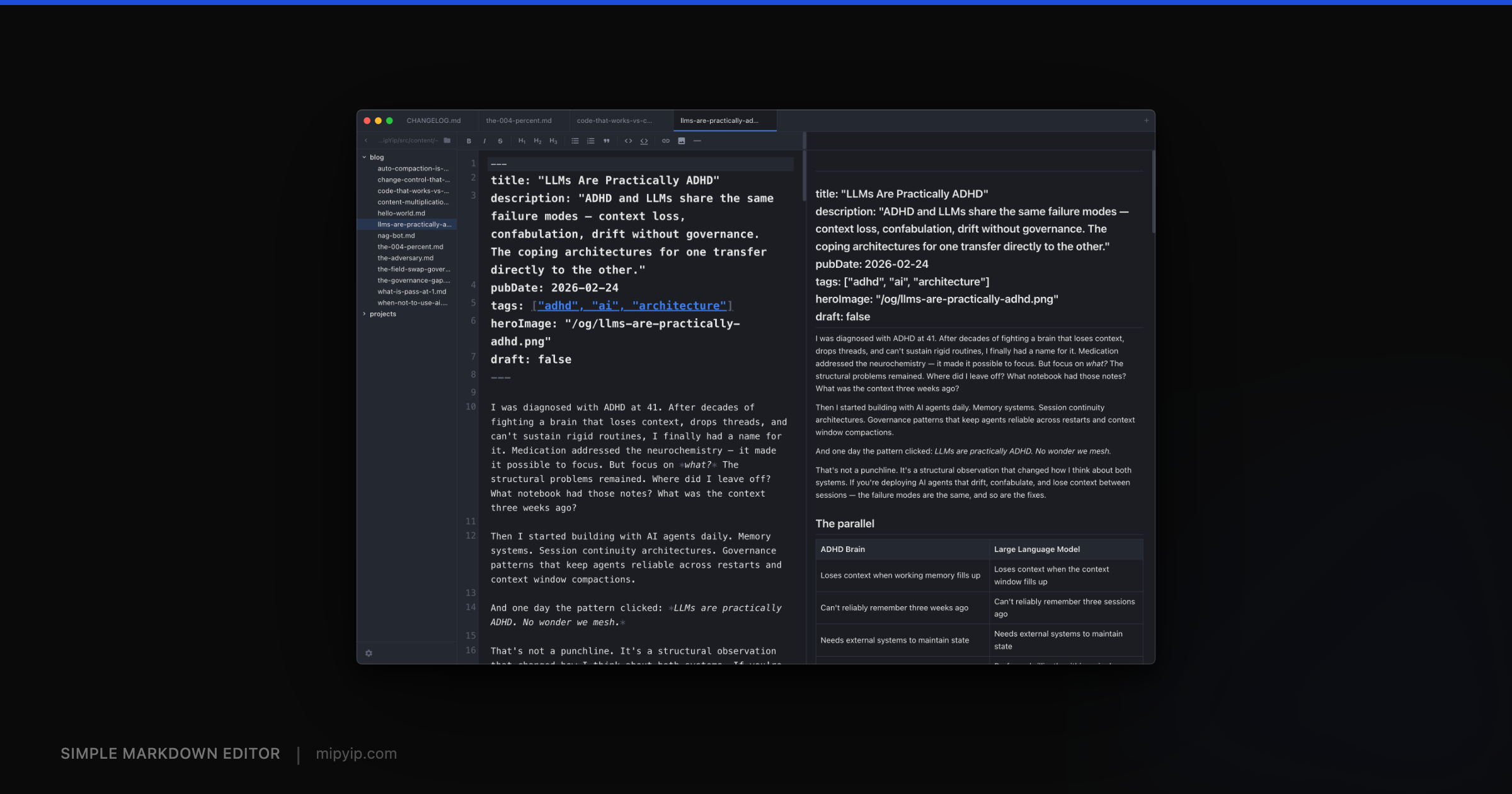This screenshot has height=794, width=1512.
Task: Insert a horizontal rule
Action: [x=697, y=141]
